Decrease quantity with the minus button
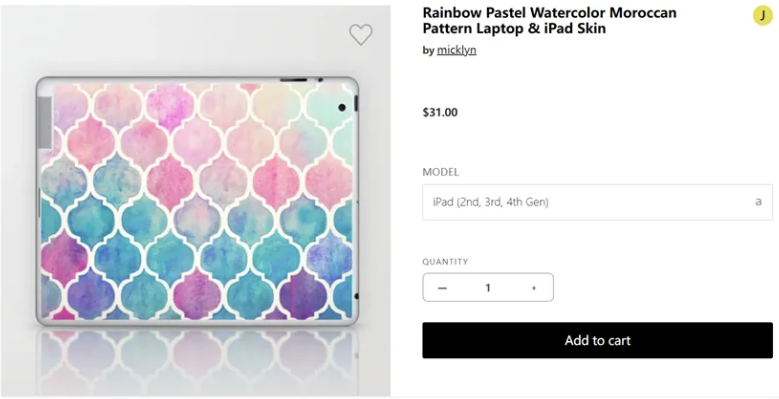 pos(442,288)
